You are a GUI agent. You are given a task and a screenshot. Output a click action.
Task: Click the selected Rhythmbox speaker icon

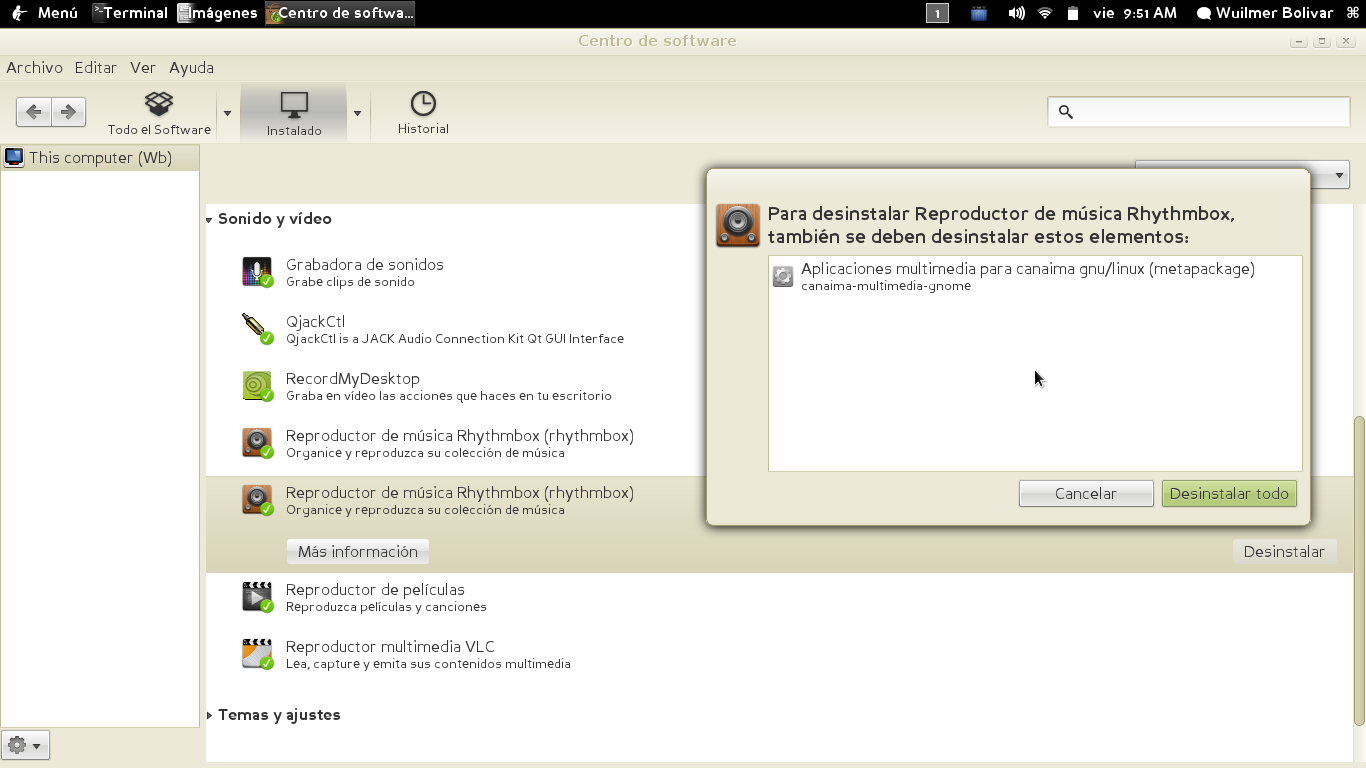(x=257, y=500)
